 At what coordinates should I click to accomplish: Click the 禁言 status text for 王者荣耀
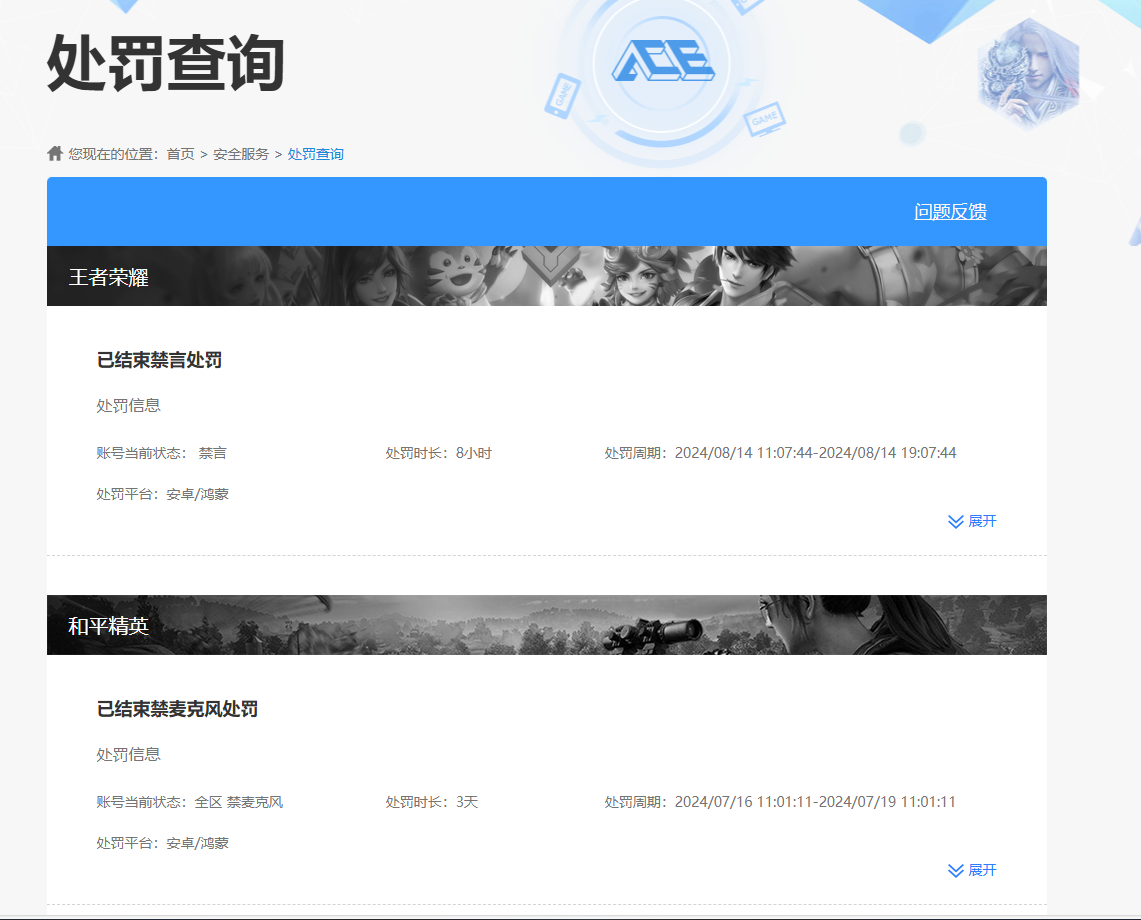pos(213,452)
